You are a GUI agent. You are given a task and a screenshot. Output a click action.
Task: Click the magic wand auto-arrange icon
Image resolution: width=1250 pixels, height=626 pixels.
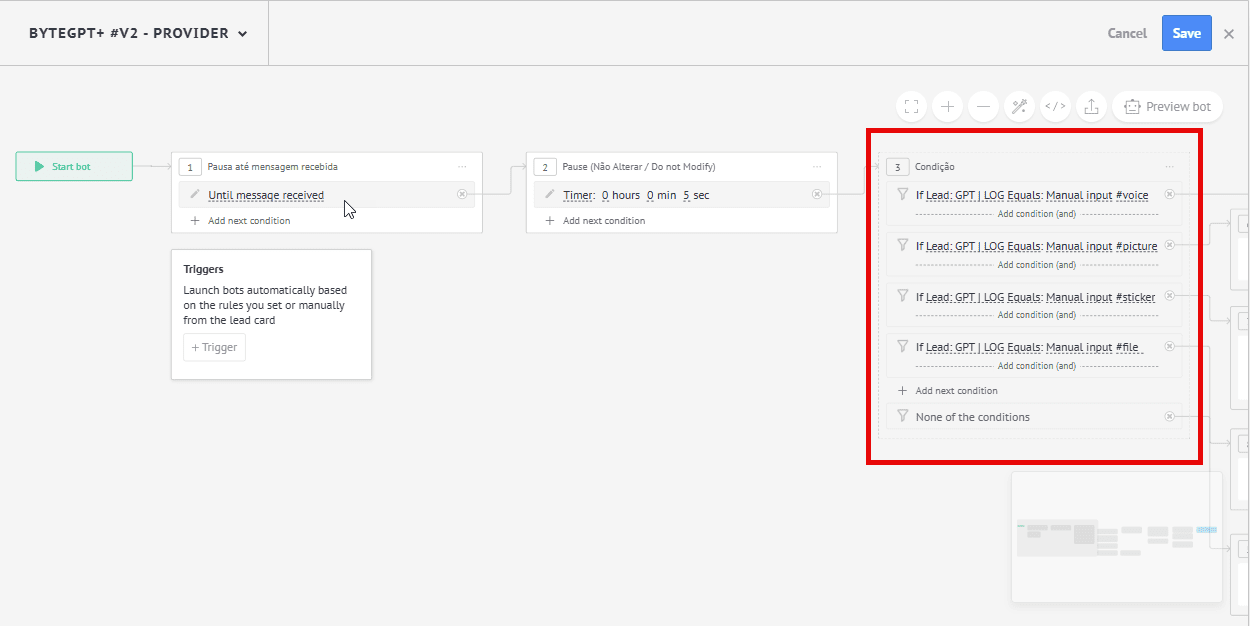(x=1019, y=106)
